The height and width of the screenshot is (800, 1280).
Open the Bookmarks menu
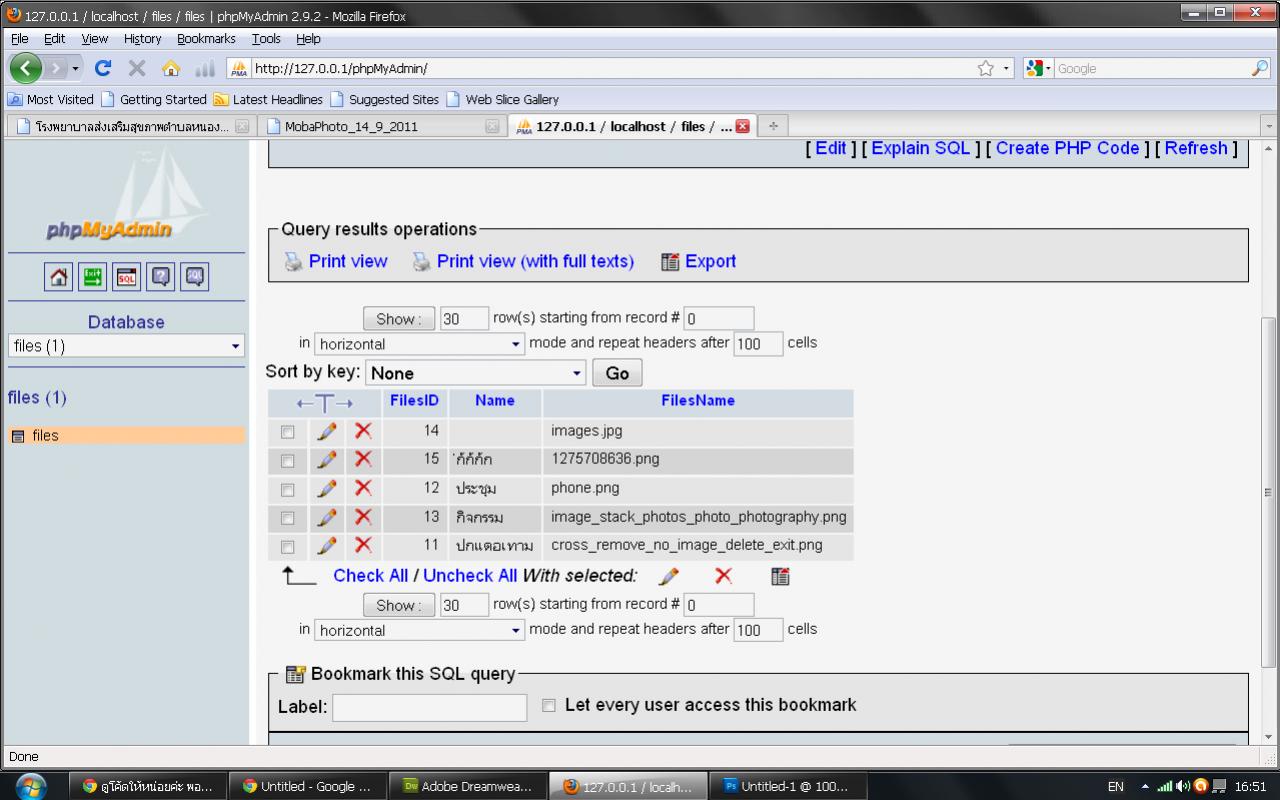206,38
